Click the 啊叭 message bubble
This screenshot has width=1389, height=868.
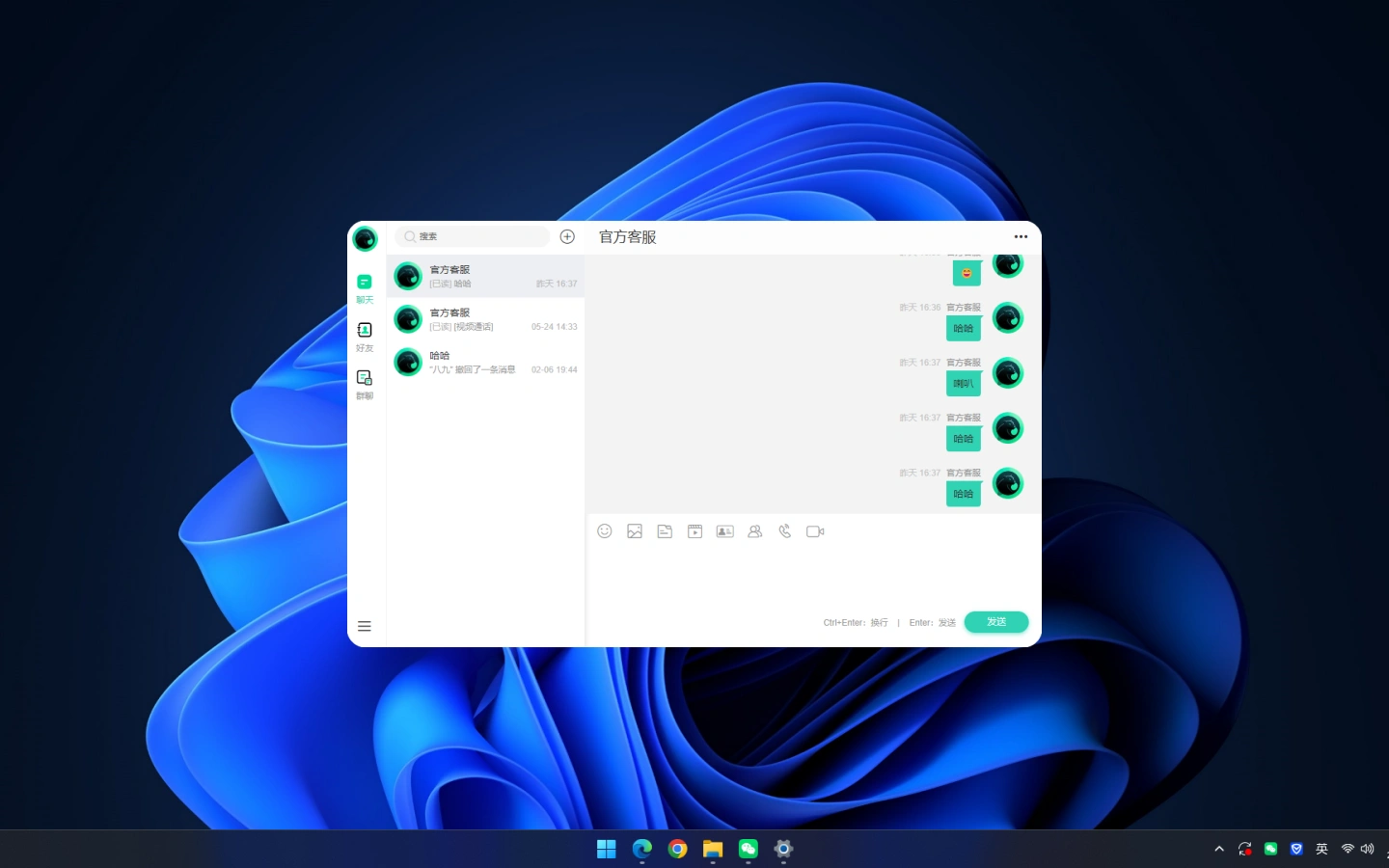point(964,384)
